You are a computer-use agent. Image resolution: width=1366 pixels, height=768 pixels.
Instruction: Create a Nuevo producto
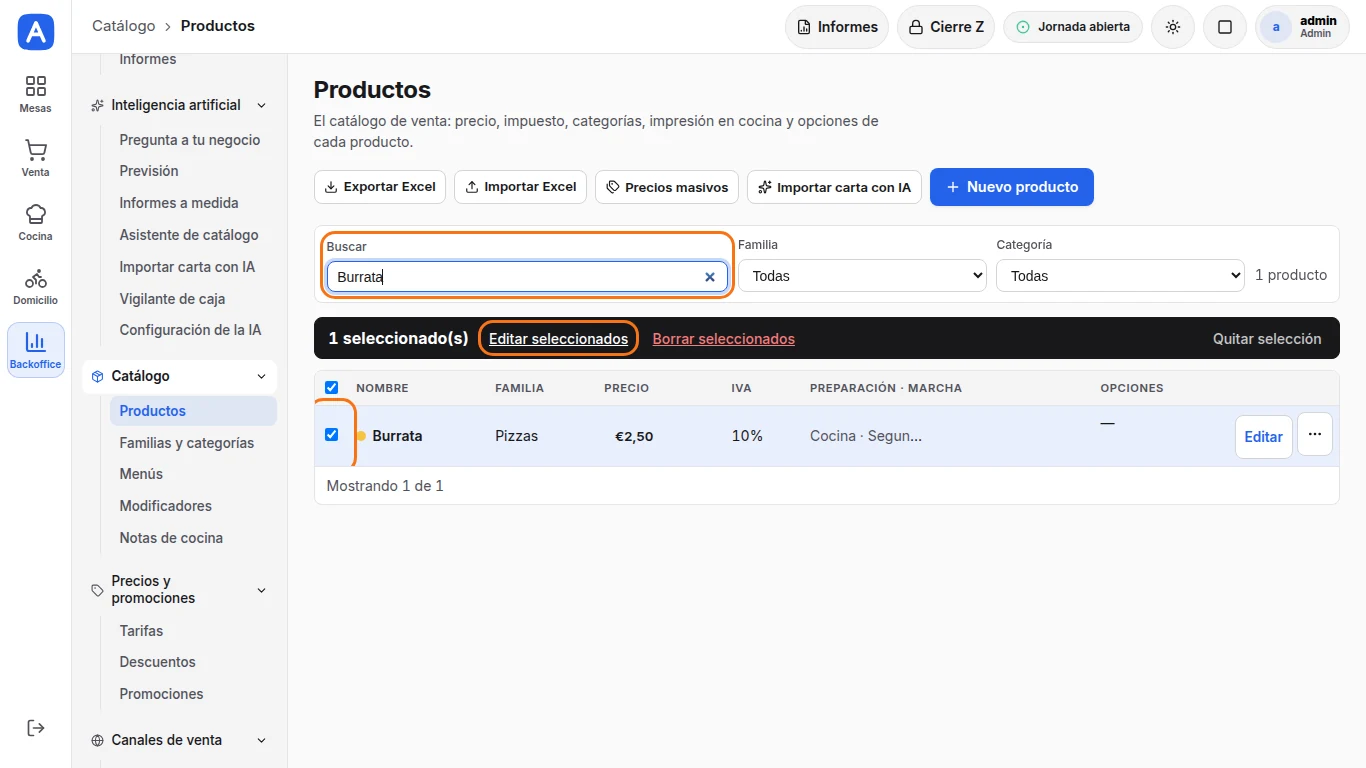click(1012, 187)
